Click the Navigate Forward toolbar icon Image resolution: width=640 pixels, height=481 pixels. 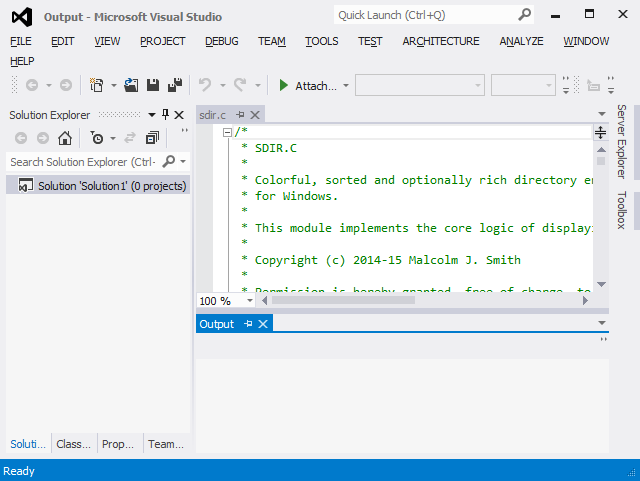(66, 85)
